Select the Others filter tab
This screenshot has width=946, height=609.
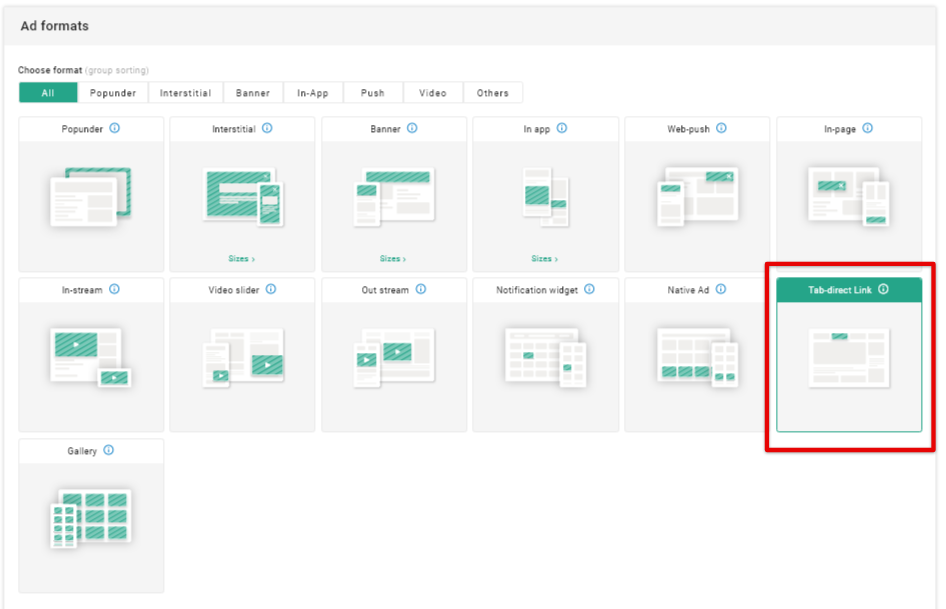coord(492,93)
